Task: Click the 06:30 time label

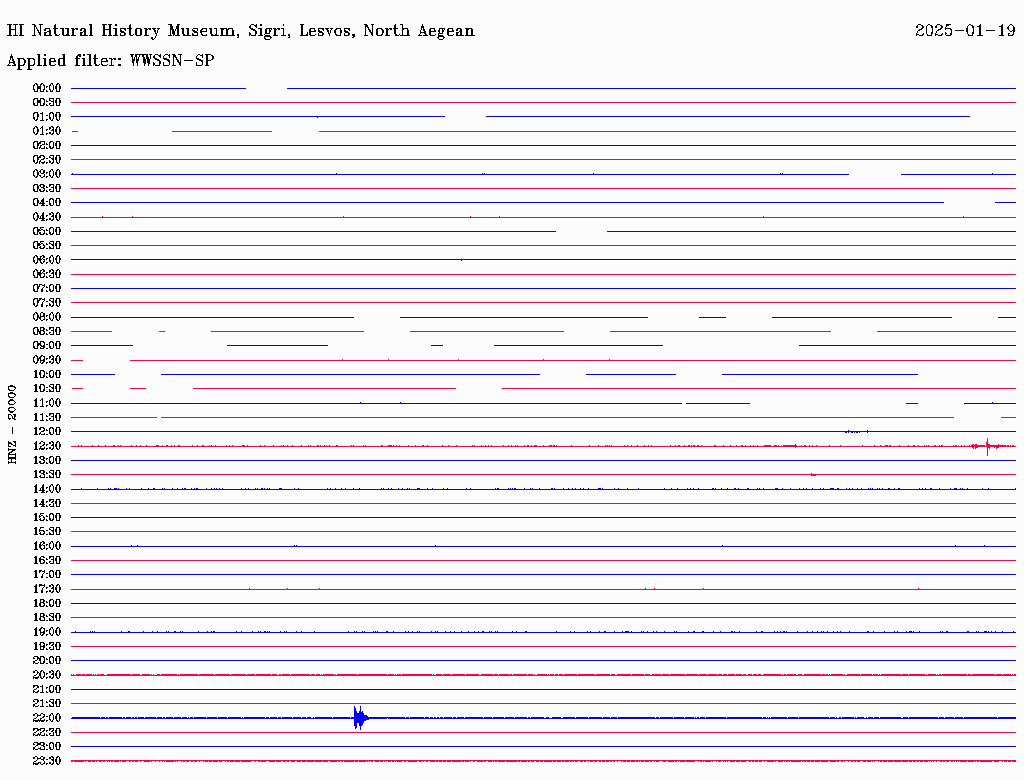Action: pos(46,274)
